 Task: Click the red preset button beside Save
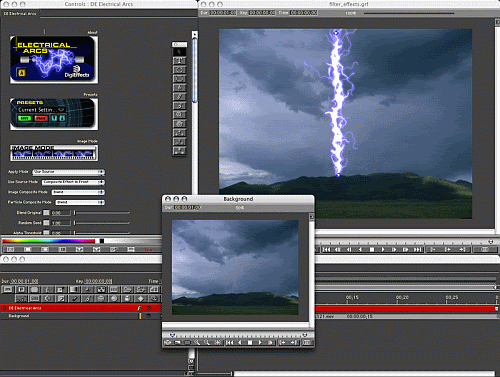point(41,118)
